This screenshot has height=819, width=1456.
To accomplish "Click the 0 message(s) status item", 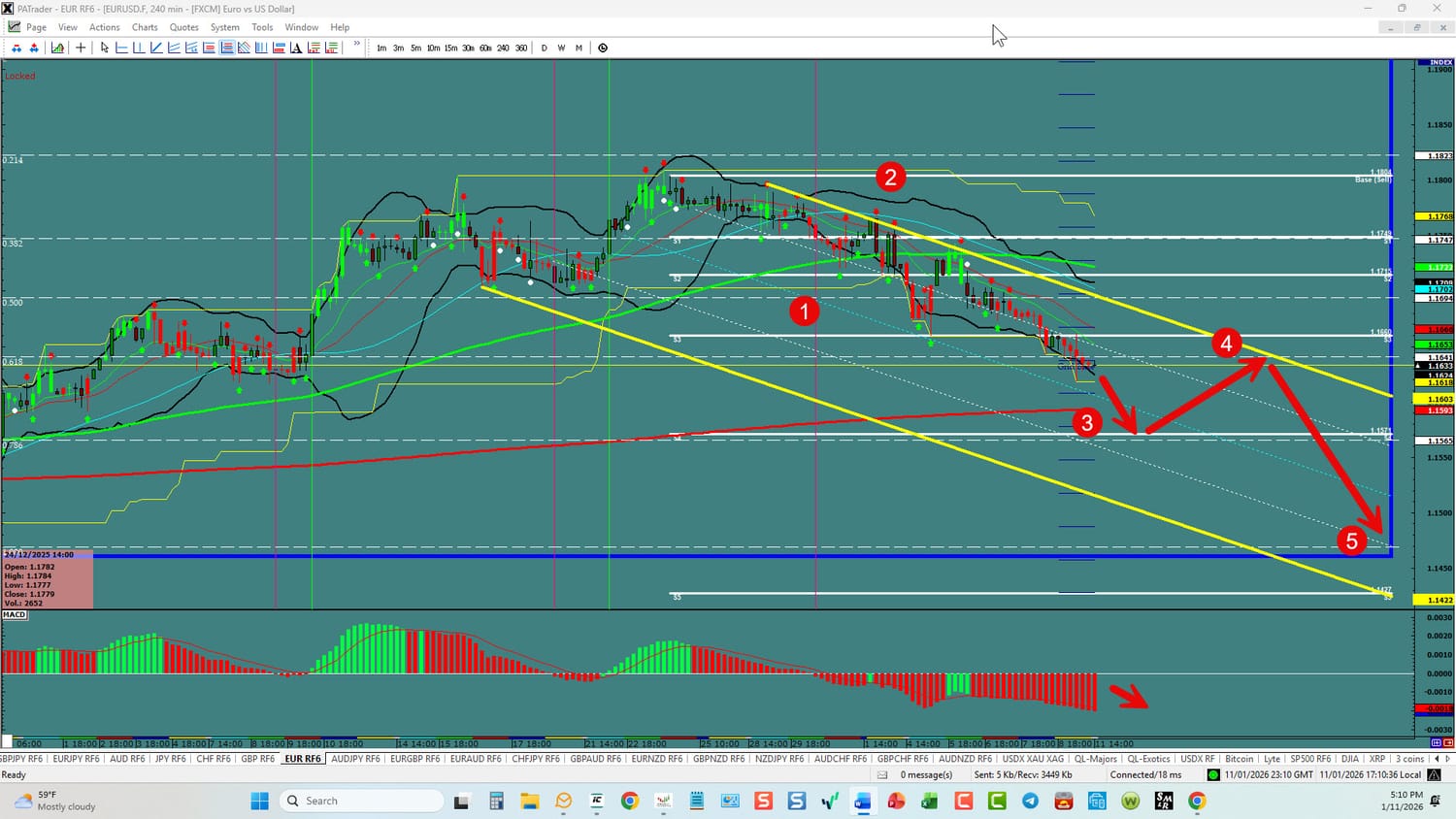I will point(925,774).
